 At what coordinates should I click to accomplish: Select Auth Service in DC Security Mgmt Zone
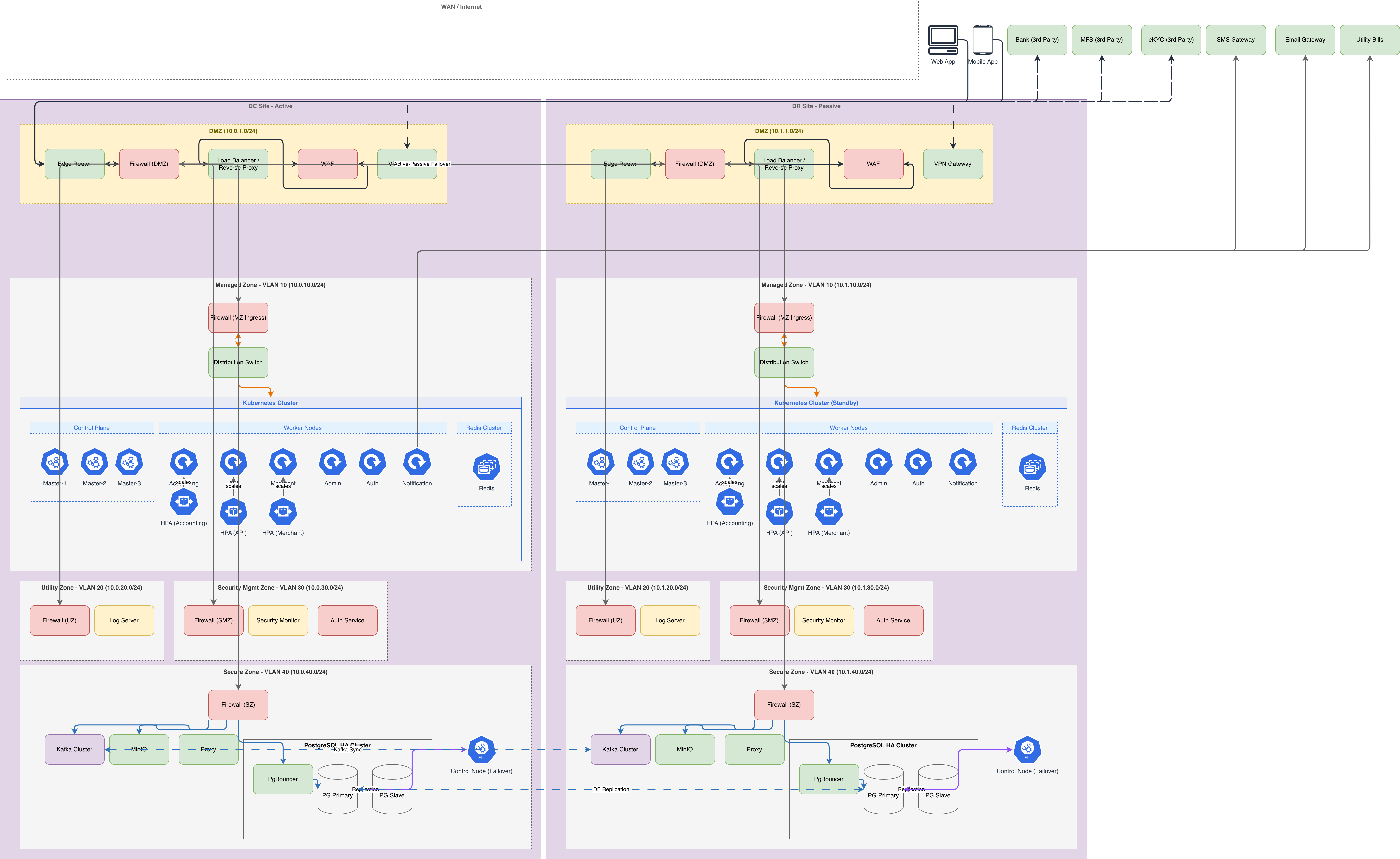pyautogui.click(x=347, y=620)
